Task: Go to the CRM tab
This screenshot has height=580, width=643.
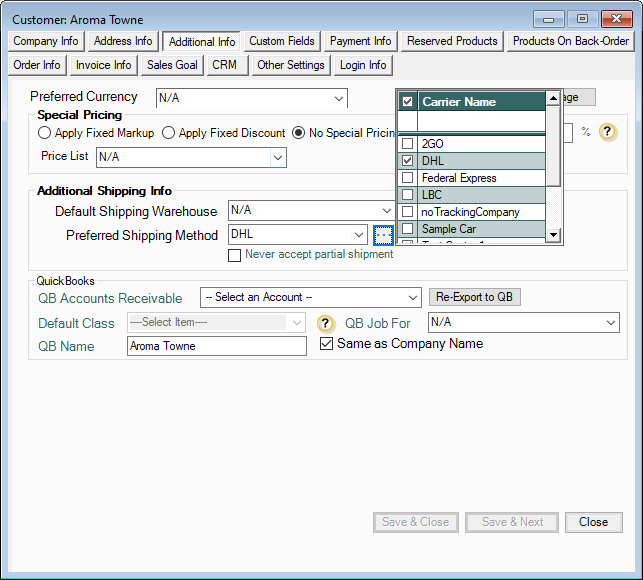Action: tap(224, 65)
